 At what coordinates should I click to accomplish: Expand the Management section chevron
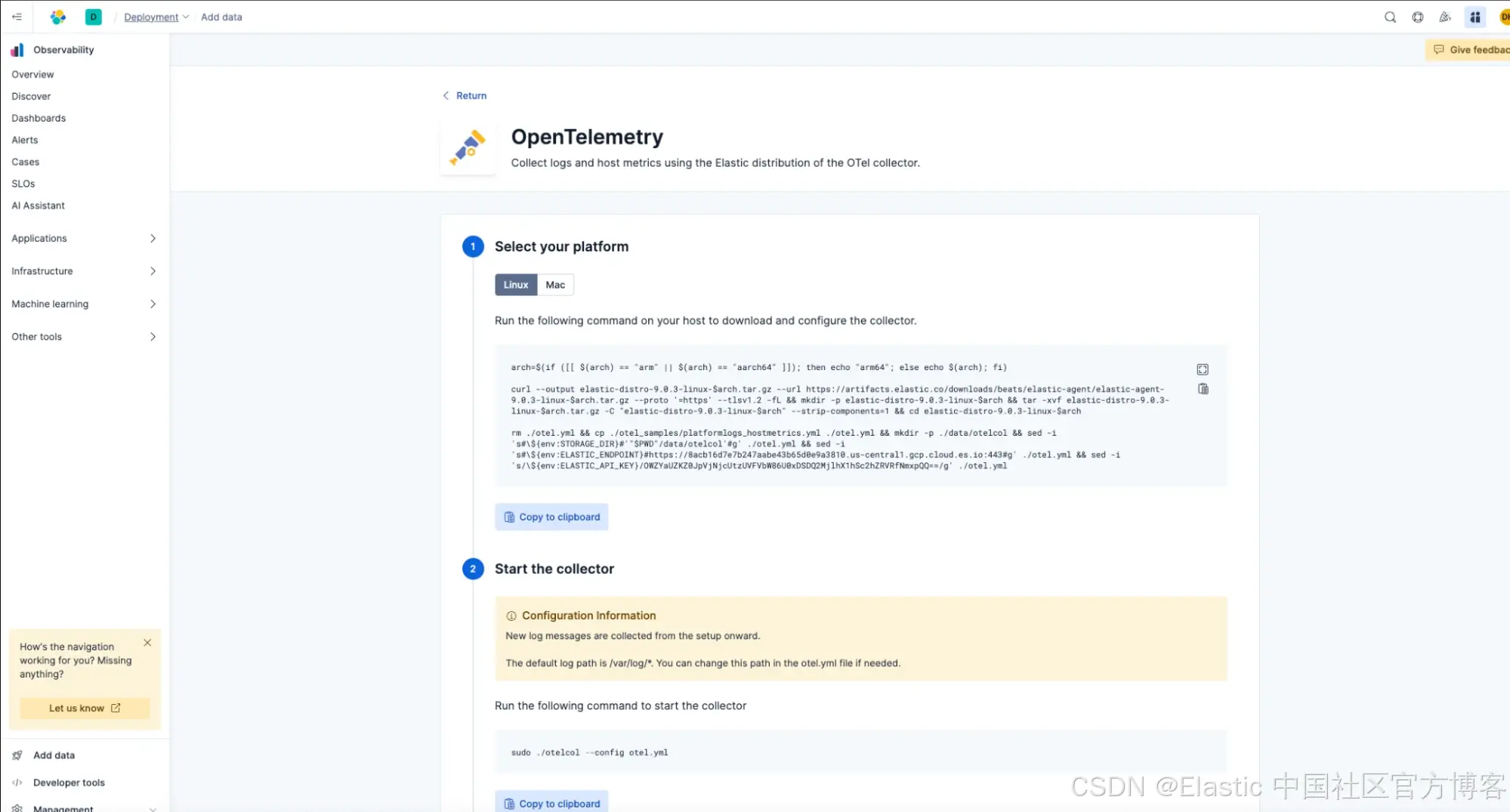[153, 808]
